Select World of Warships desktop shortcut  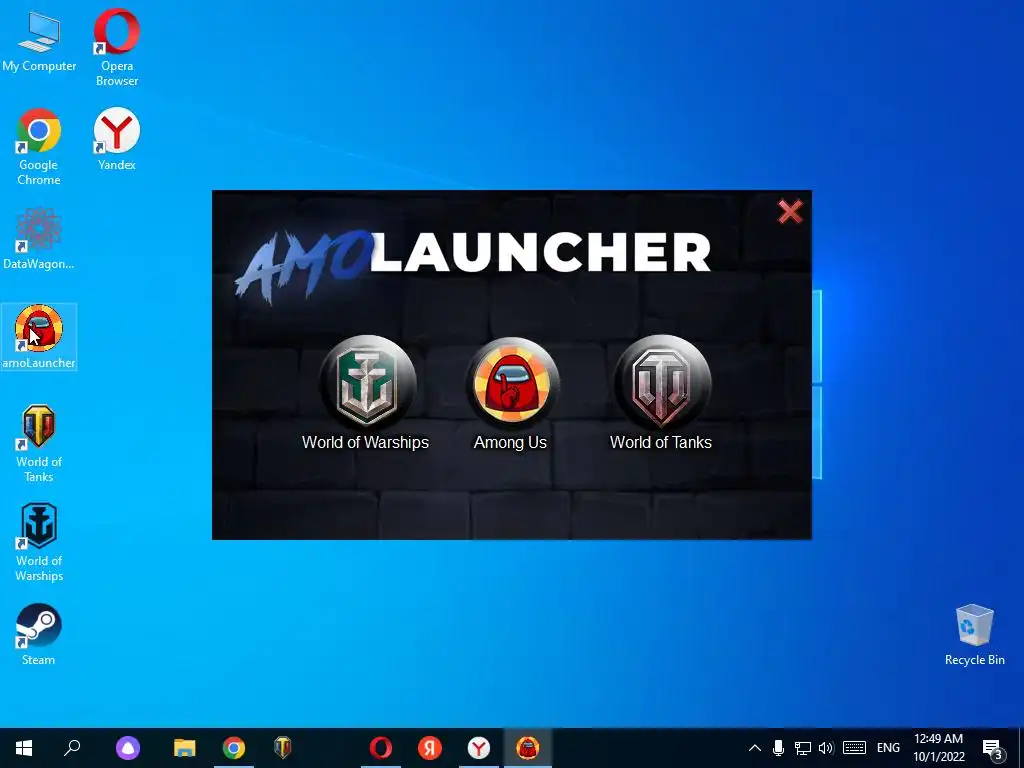pos(39,543)
